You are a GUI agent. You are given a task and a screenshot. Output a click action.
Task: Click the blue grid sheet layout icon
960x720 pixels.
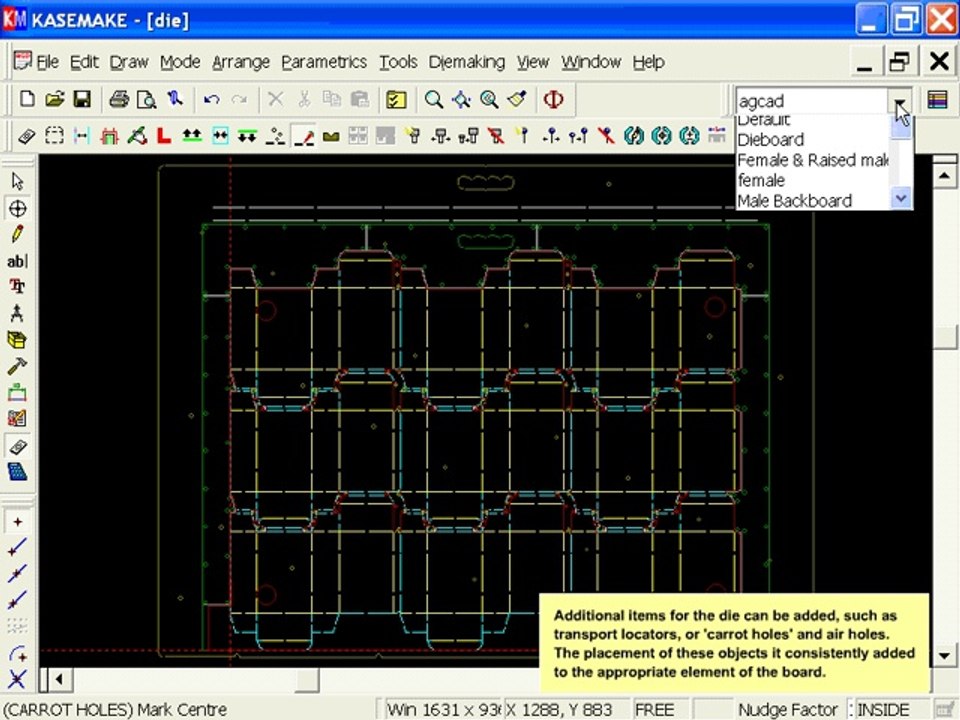[17, 472]
